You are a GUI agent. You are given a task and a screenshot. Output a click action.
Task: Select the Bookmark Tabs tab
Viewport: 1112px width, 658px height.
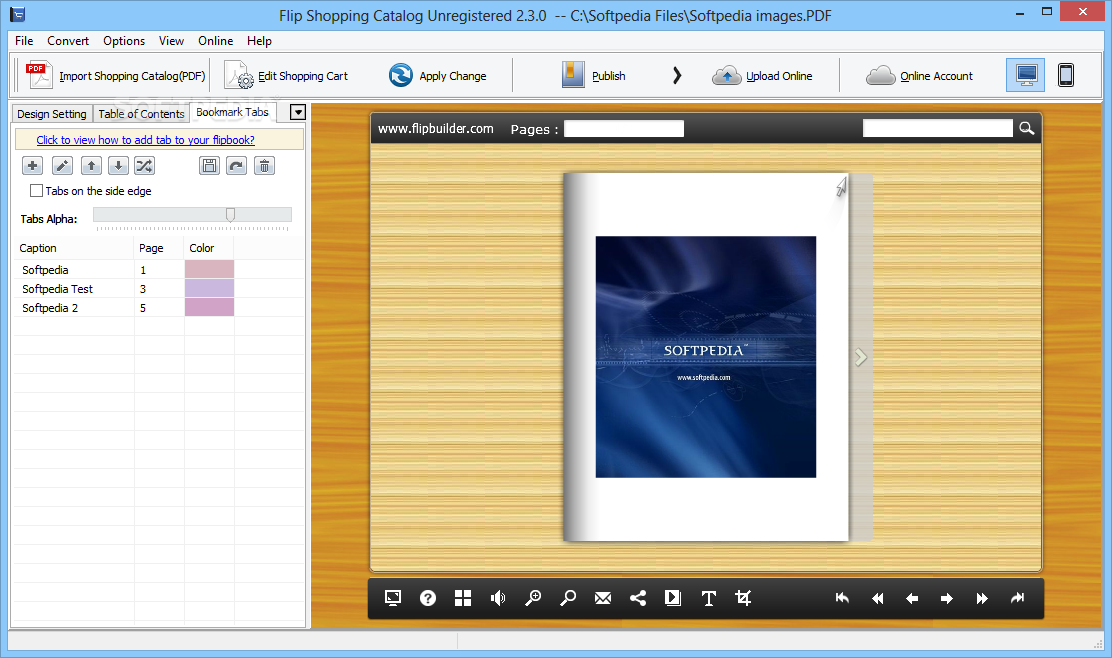233,112
